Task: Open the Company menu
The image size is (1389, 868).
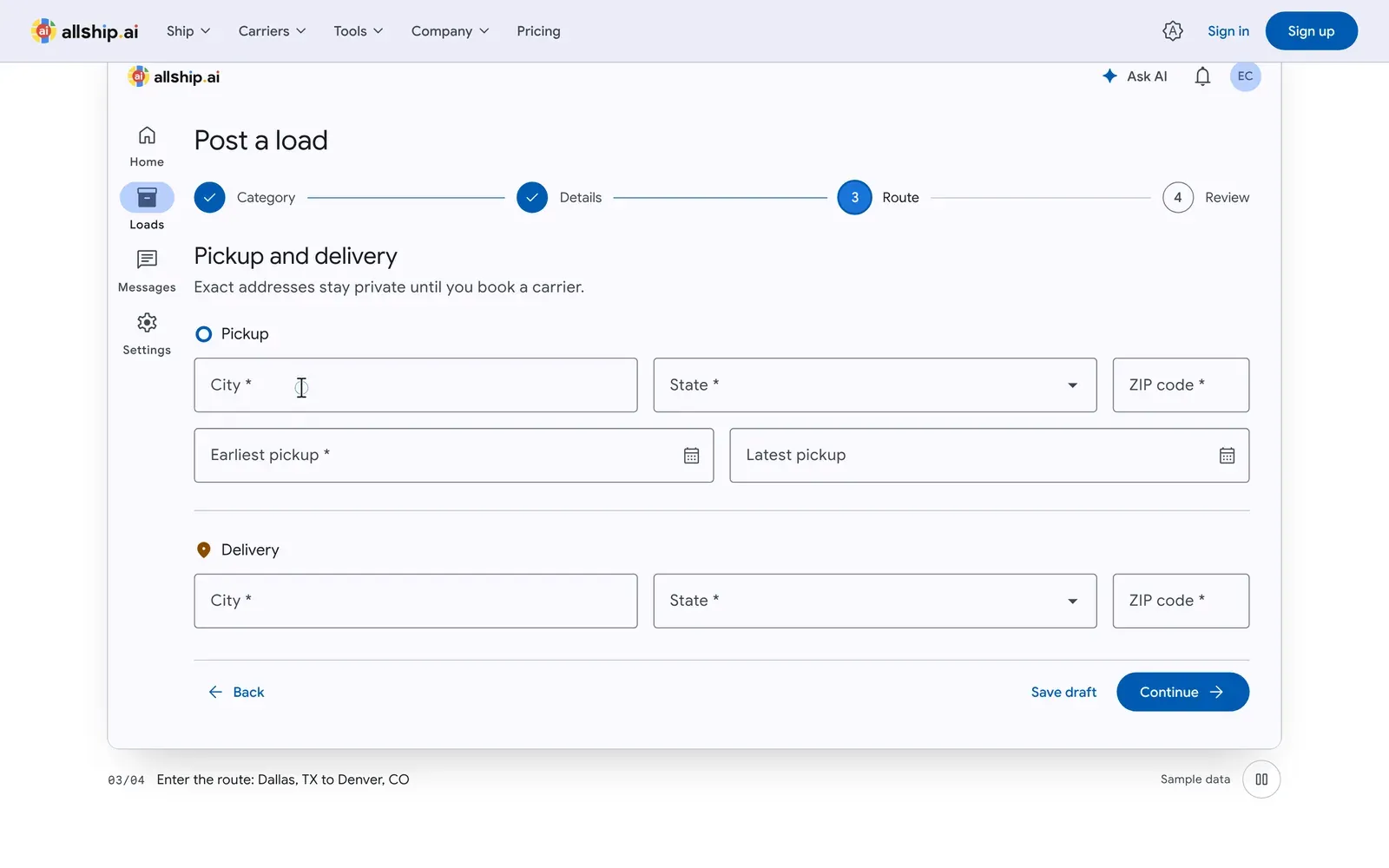Action: [450, 31]
